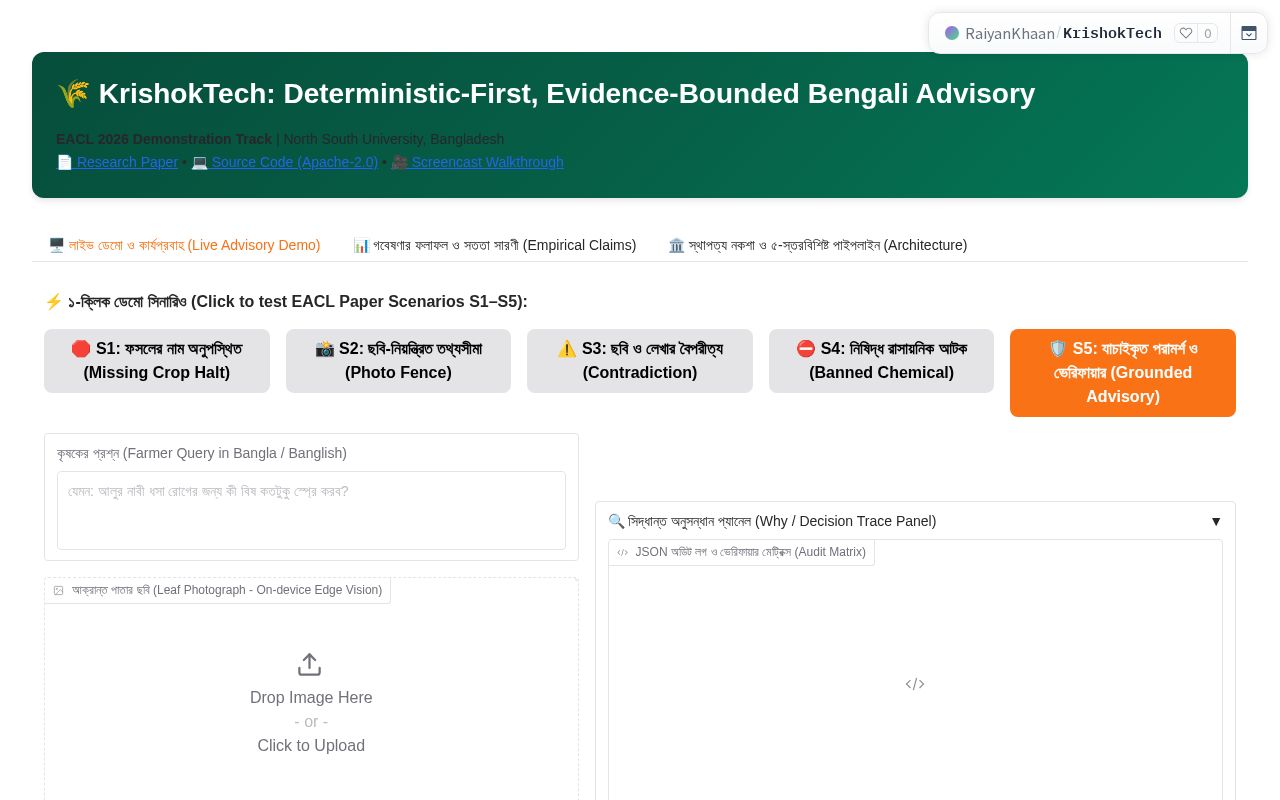Switch to the Live Advisory Demo tab
The height and width of the screenshot is (800, 1280).
coord(184,245)
